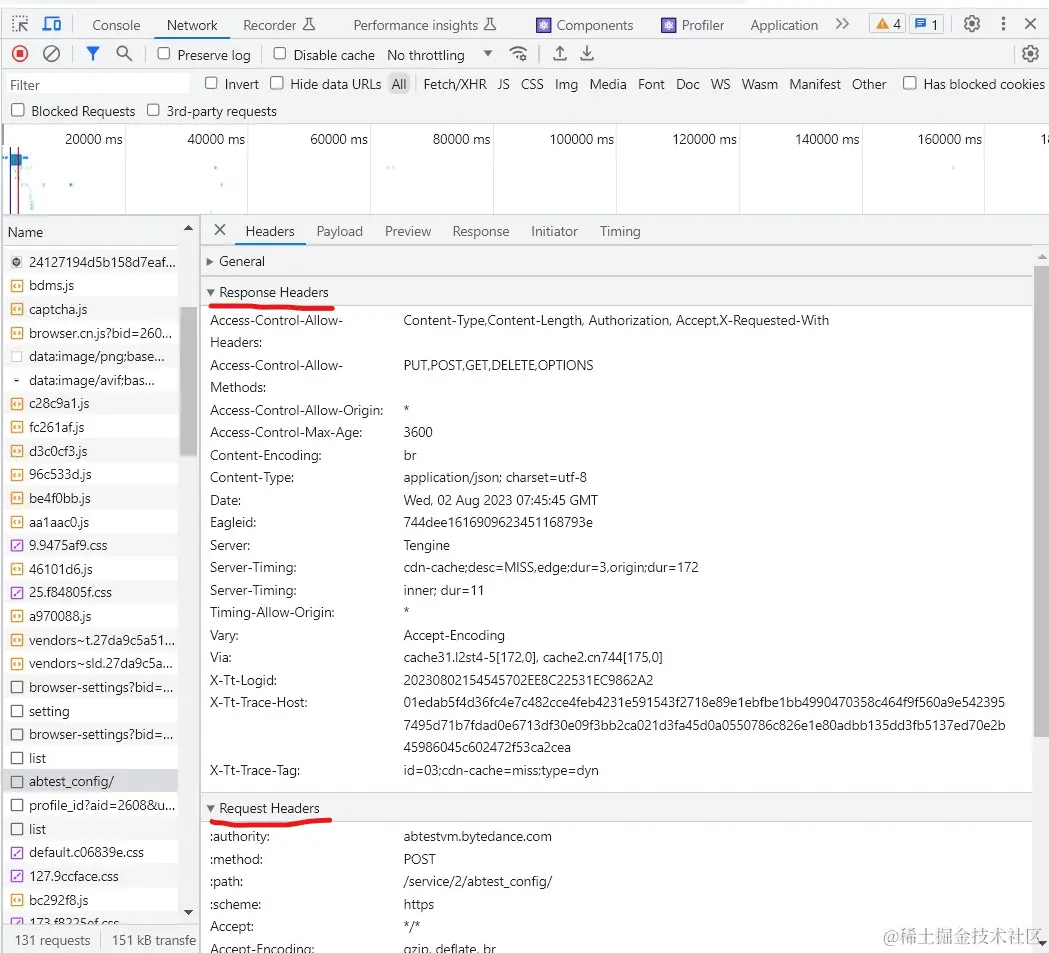Export HAR file with download icon
This screenshot has height=953, width=1049.
pos(587,54)
